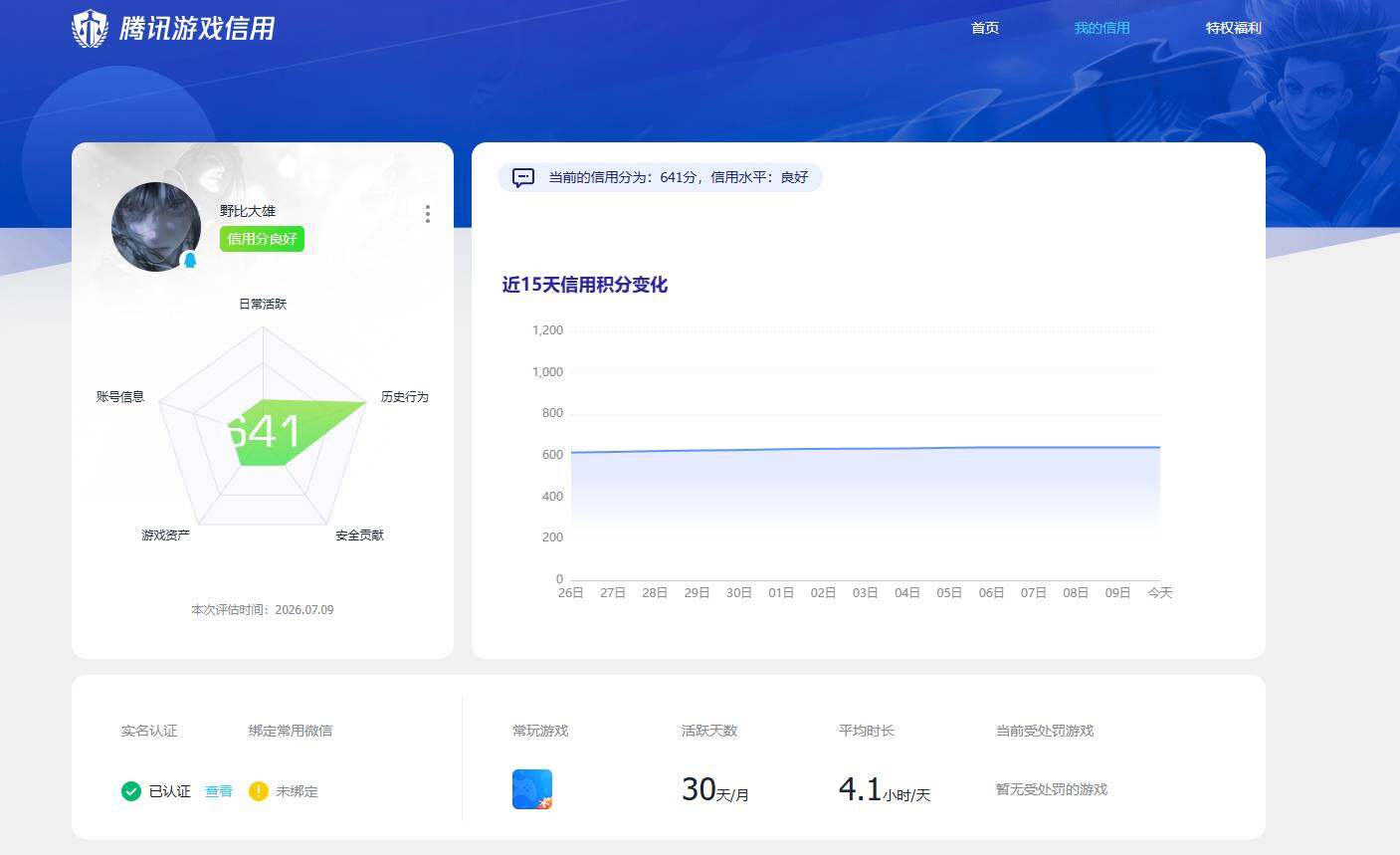Image resolution: width=1400 pixels, height=855 pixels.
Task: Click the 绑定常用微信 label
Action: coord(291,731)
